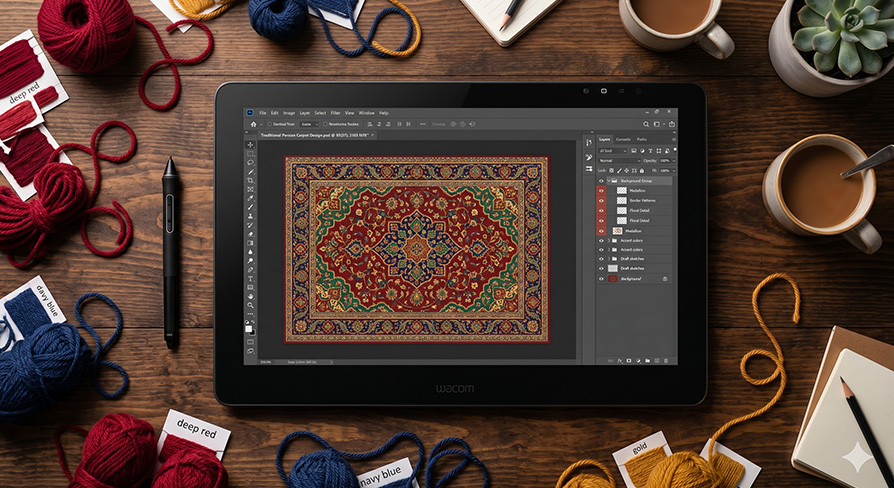The image size is (894, 488).
Task: Select the Frame tool
Action: 251,189
